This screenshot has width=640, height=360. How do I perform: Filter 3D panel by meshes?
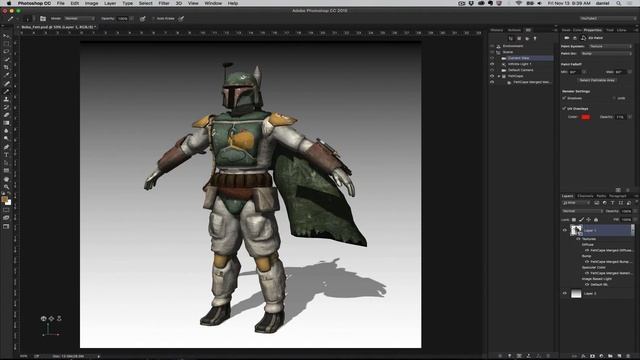point(519,38)
